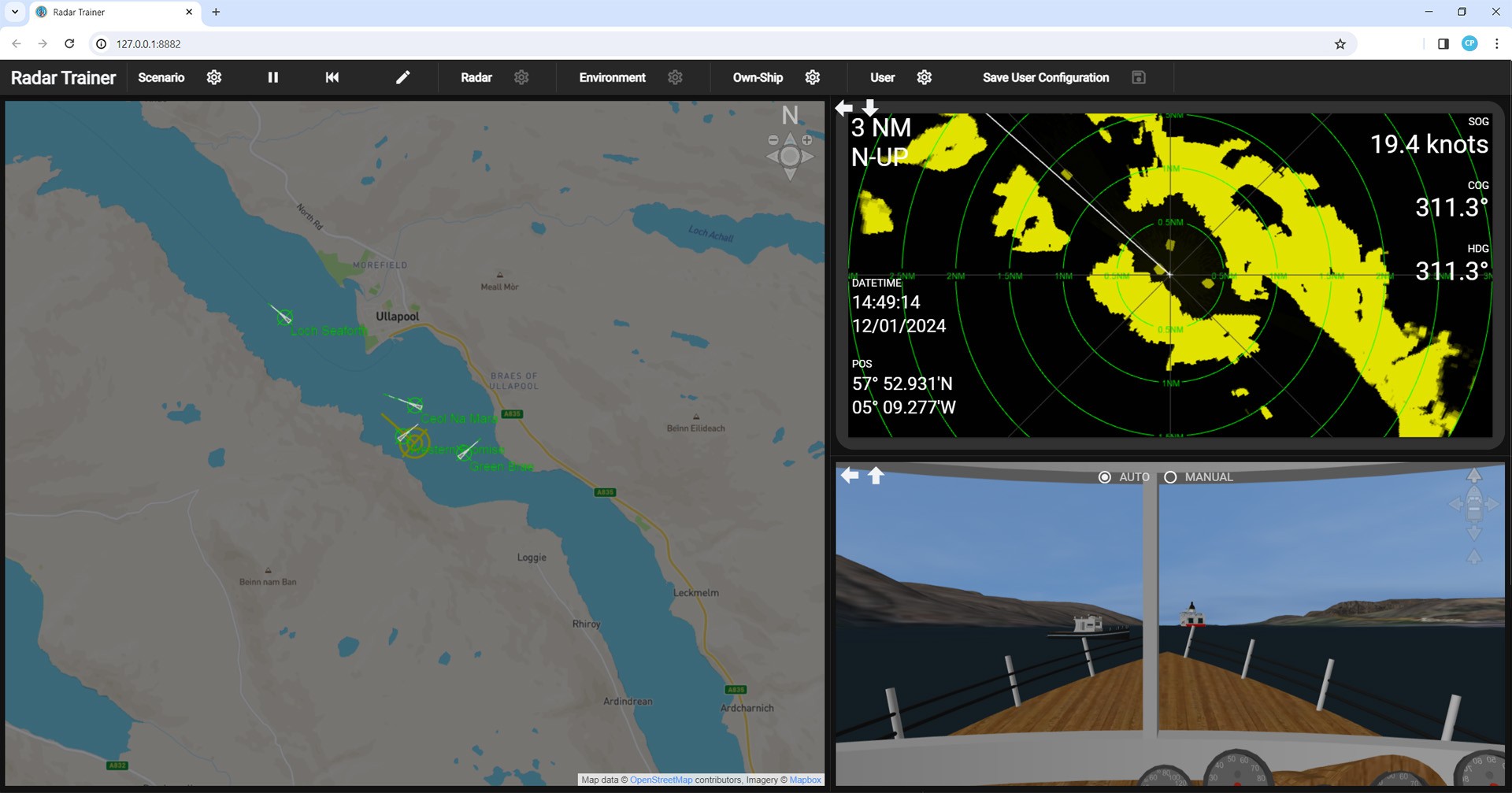Image resolution: width=1512 pixels, height=793 pixels.
Task: Select MANUAL camera mode
Action: (1170, 476)
